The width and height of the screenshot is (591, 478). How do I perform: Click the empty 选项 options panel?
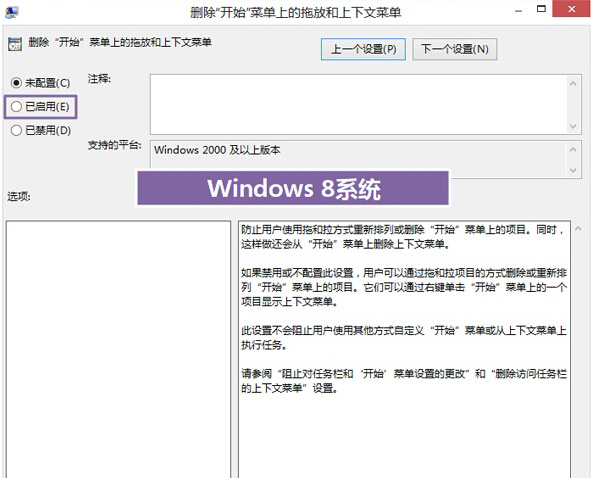(x=118, y=349)
